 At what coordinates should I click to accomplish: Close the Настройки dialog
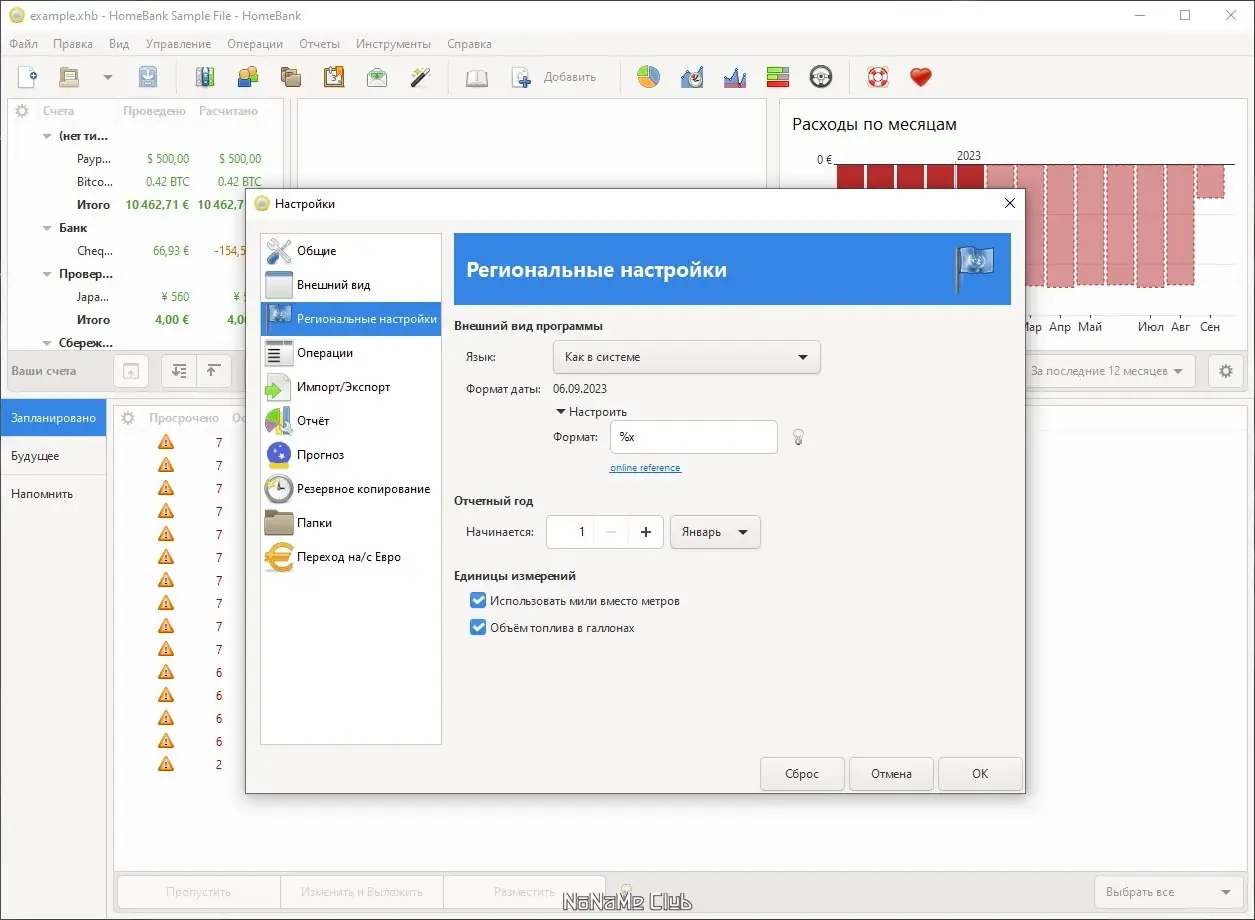pyautogui.click(x=1010, y=203)
